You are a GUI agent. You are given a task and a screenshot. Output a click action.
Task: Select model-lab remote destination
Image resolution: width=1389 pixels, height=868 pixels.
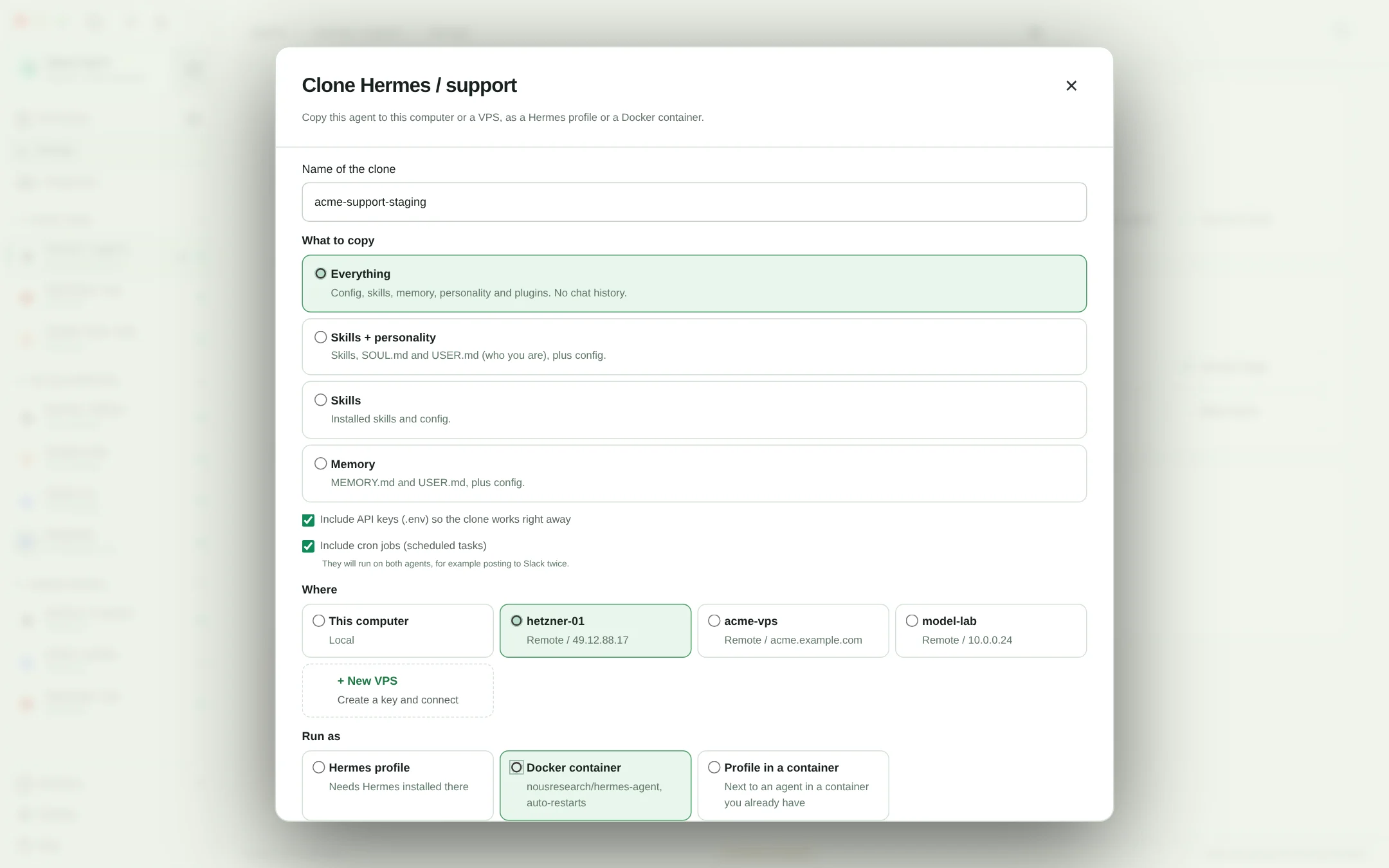point(991,630)
